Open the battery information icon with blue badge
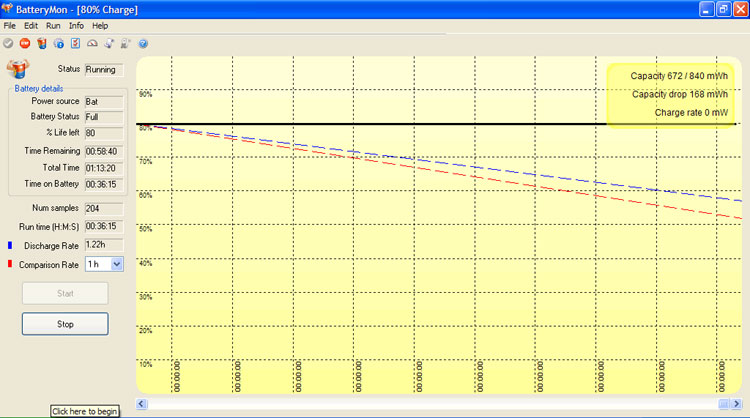750x418 pixels. pyautogui.click(x=59, y=44)
